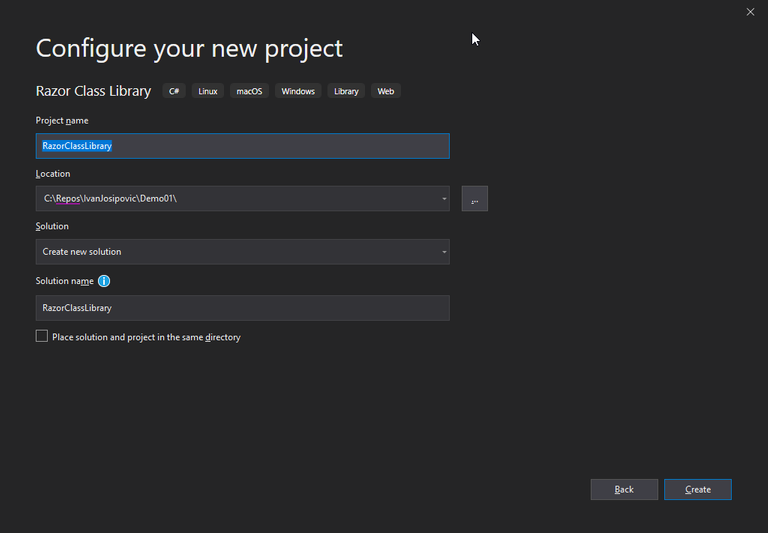The height and width of the screenshot is (533, 768).
Task: Click the Solution name info icon
Action: (104, 281)
